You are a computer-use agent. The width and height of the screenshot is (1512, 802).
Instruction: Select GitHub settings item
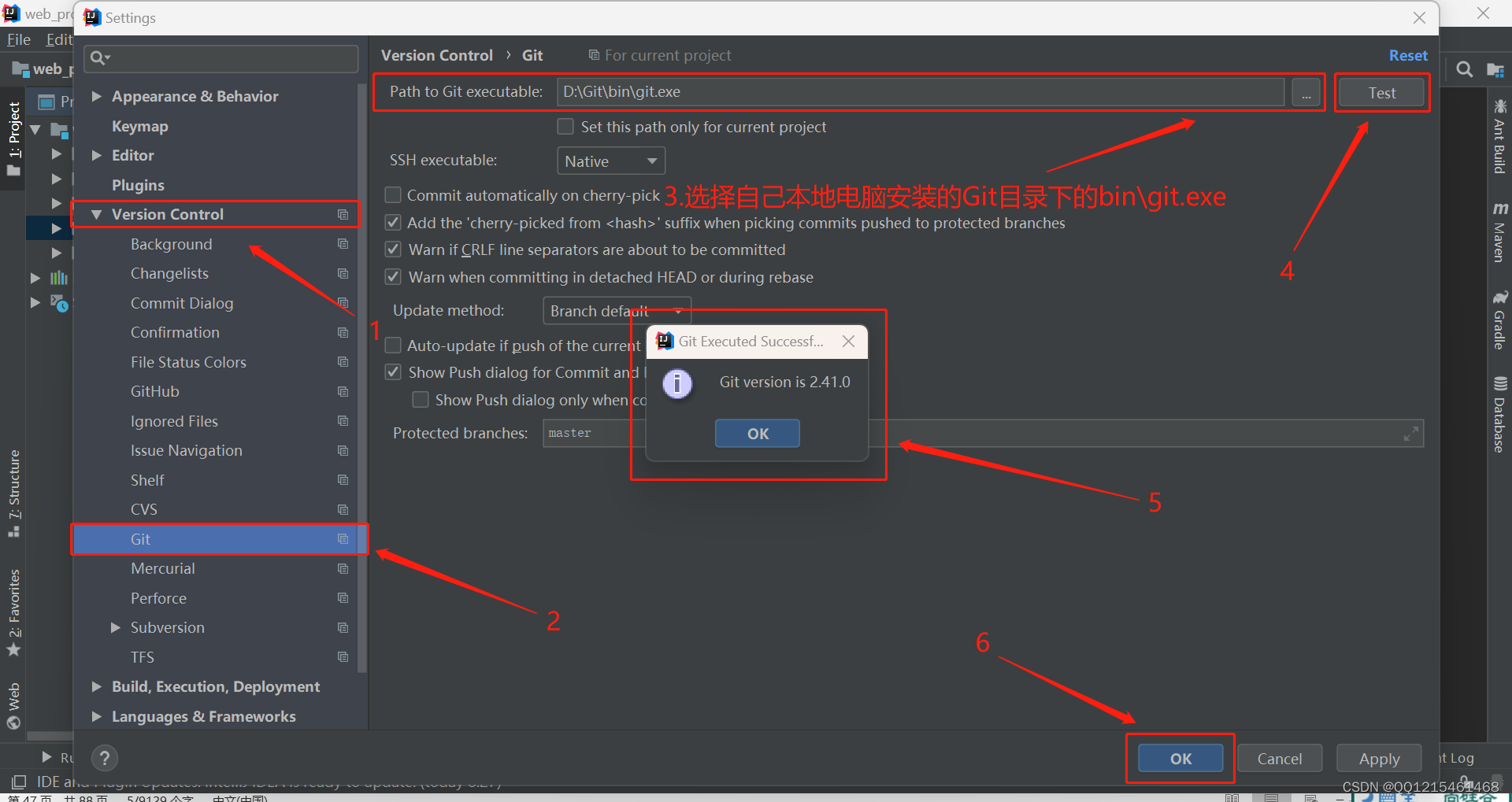(154, 391)
